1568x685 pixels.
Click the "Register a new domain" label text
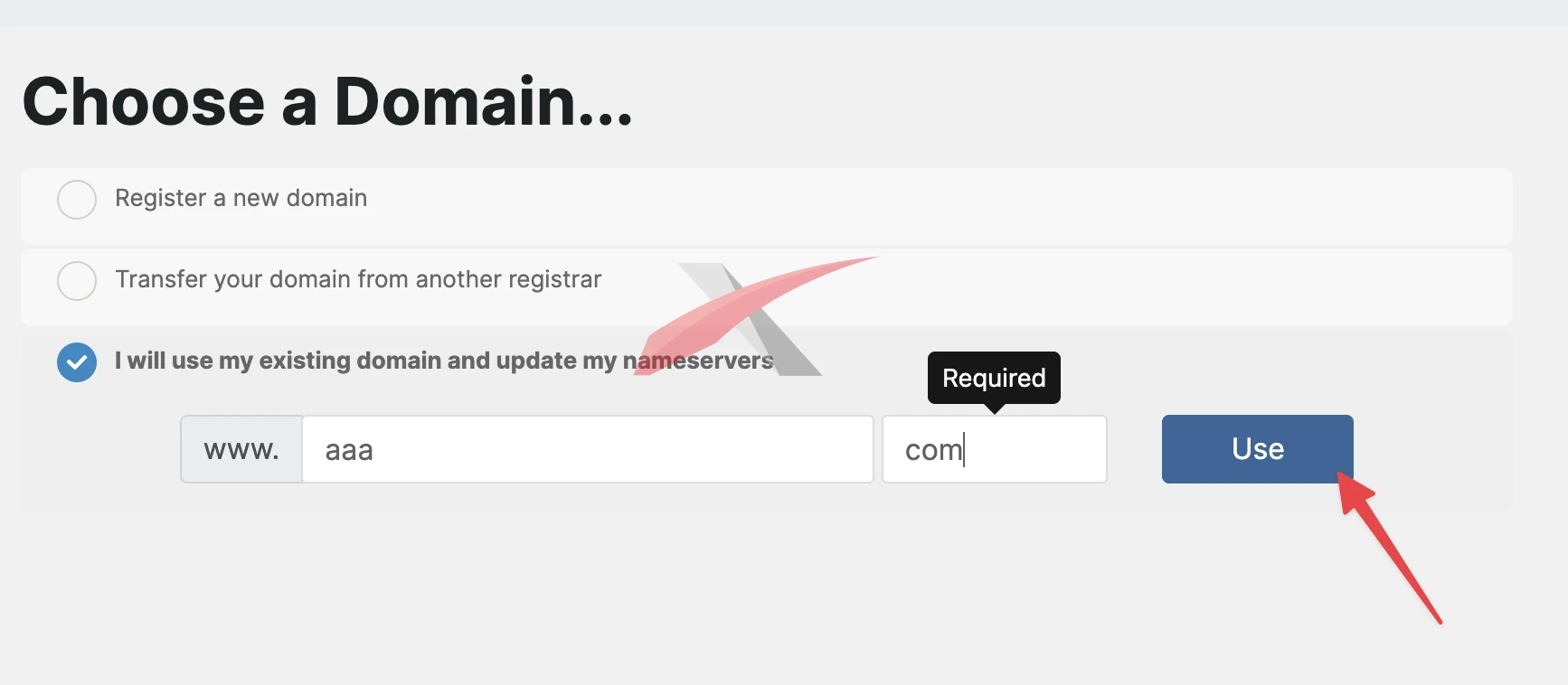point(241,198)
